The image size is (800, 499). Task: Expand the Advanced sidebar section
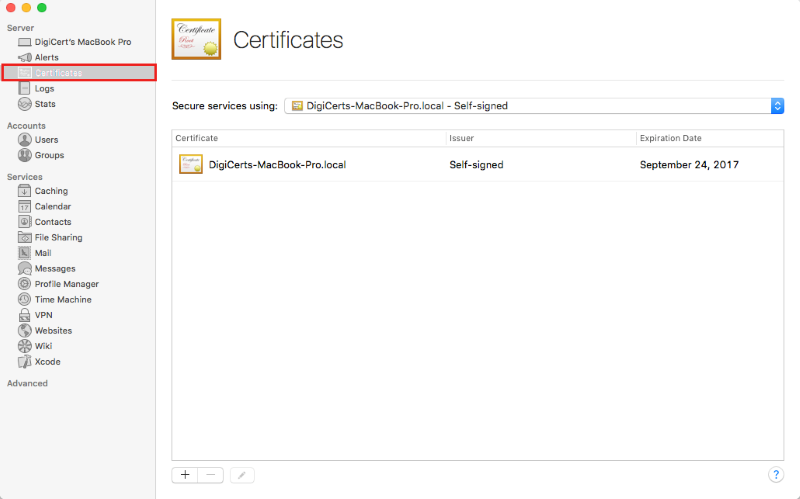click(x=27, y=383)
